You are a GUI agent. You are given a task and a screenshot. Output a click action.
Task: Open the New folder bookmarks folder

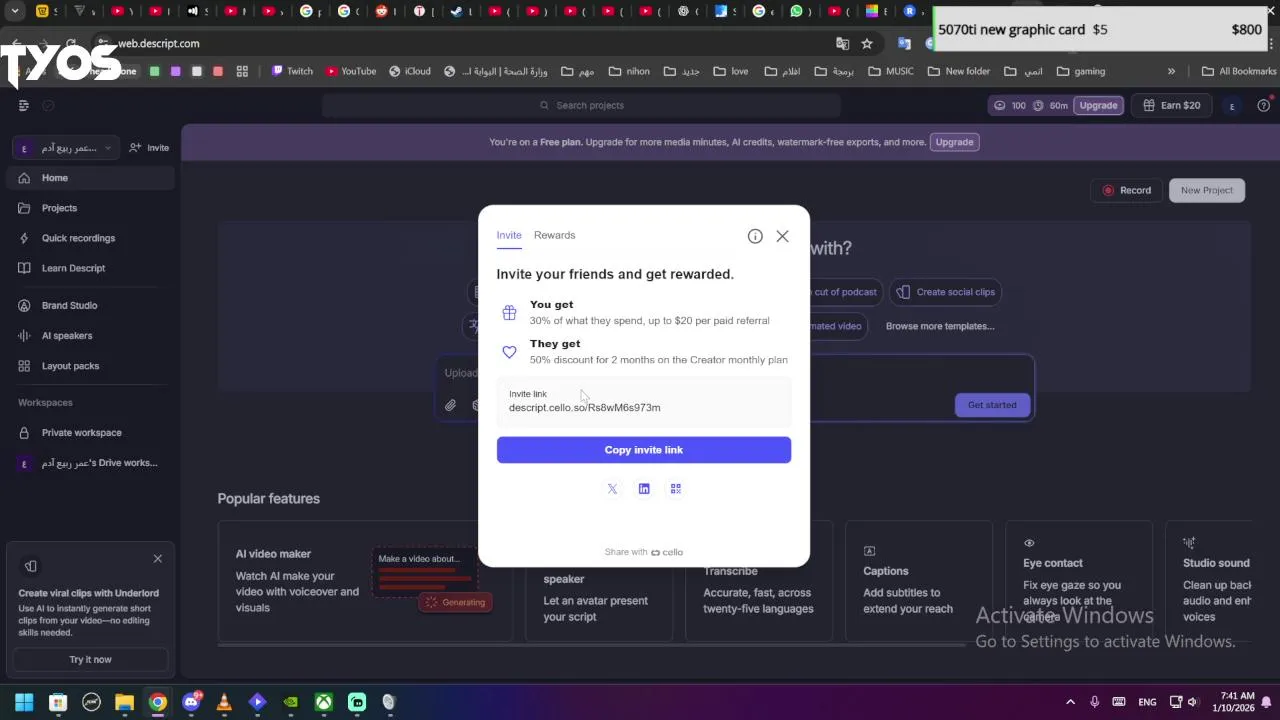point(959,72)
